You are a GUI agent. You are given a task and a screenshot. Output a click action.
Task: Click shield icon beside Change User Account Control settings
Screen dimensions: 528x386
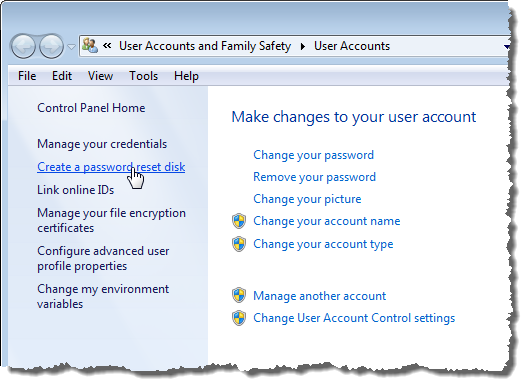click(x=239, y=318)
